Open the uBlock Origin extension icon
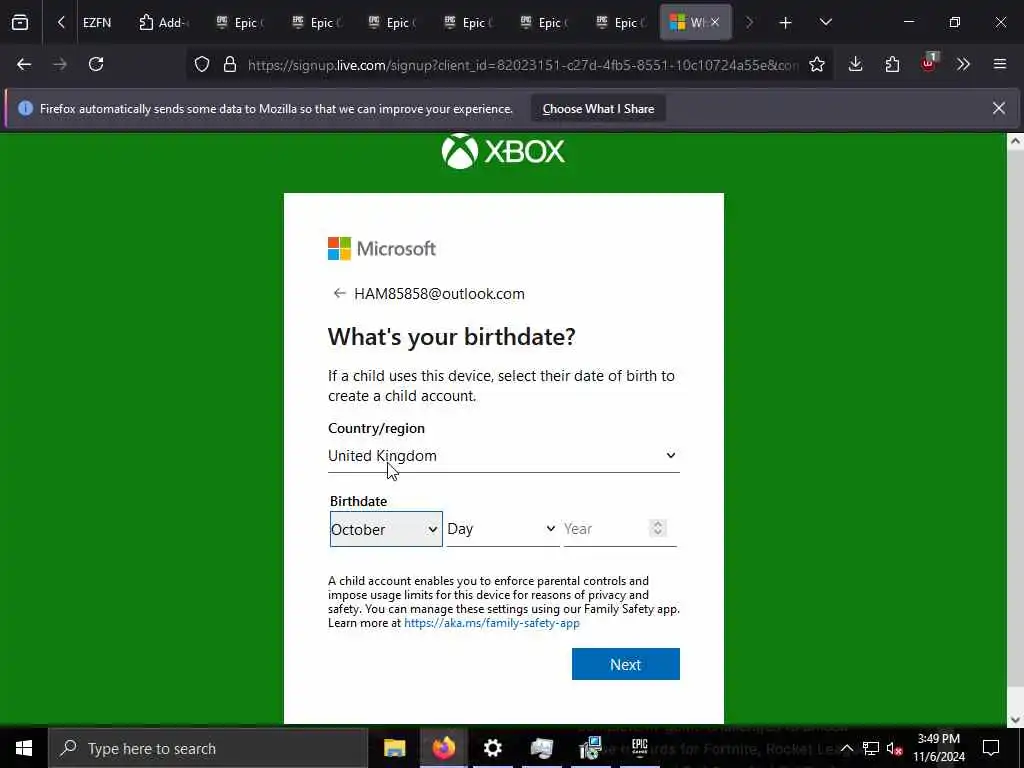 (929, 63)
